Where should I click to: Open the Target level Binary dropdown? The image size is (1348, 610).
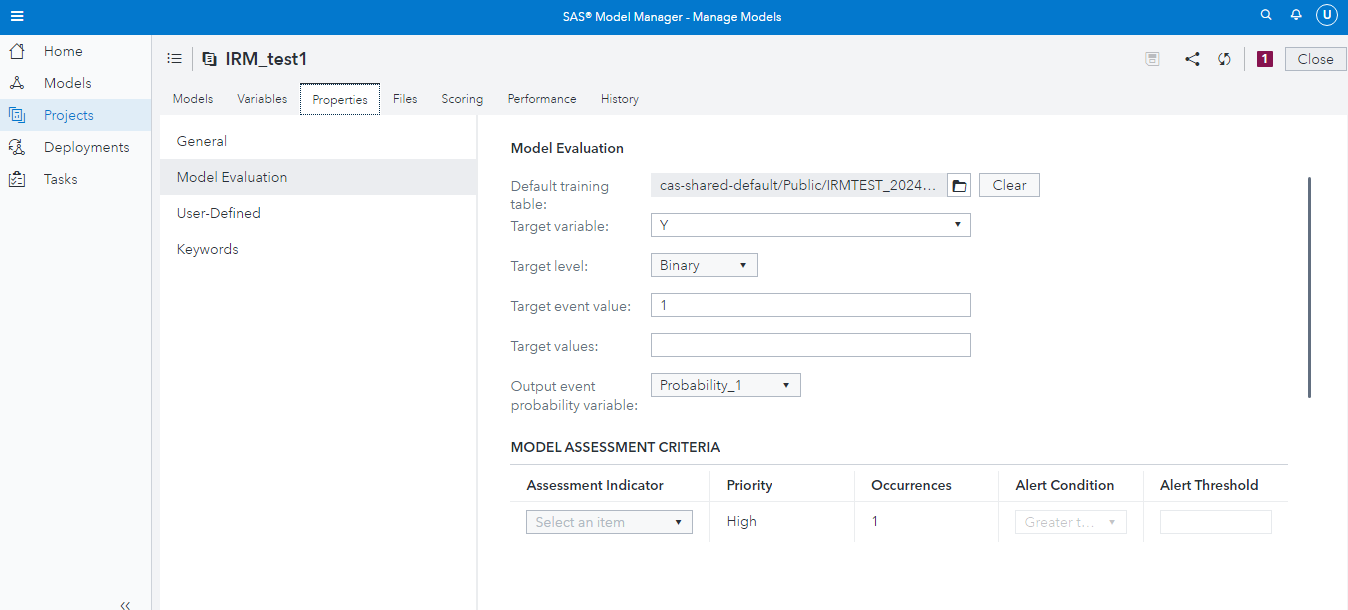[x=704, y=265]
